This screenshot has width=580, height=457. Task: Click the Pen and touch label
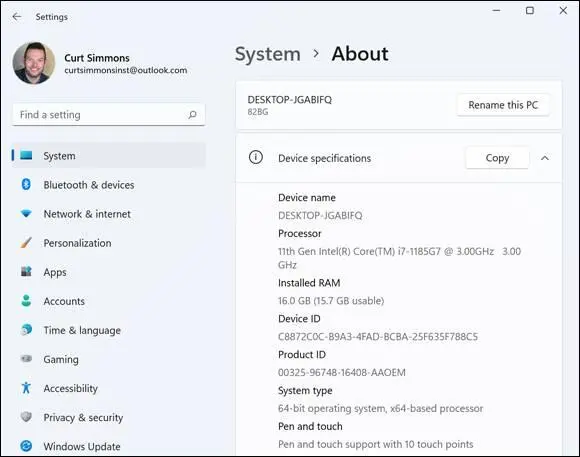(310, 426)
